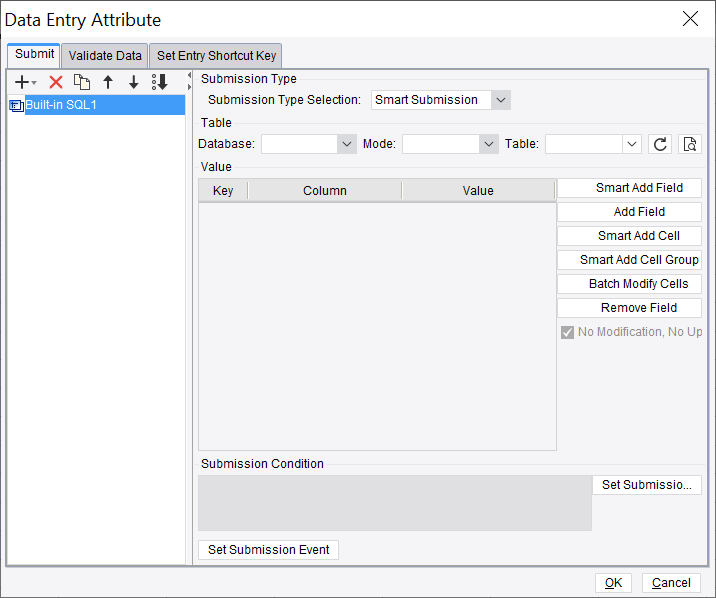
Task: Click the Smart Add Field button
Action: tap(629, 188)
